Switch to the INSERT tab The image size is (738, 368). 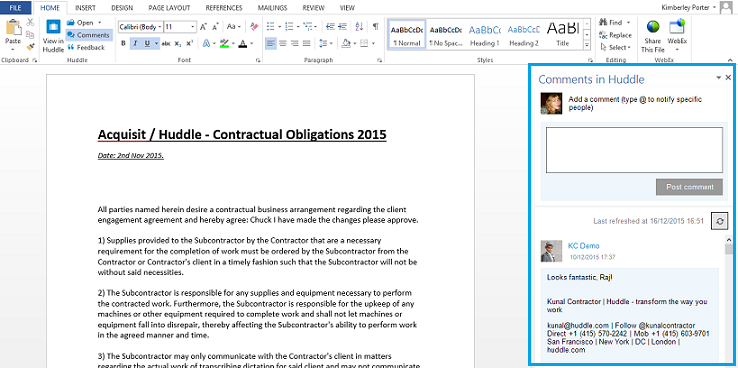point(86,8)
